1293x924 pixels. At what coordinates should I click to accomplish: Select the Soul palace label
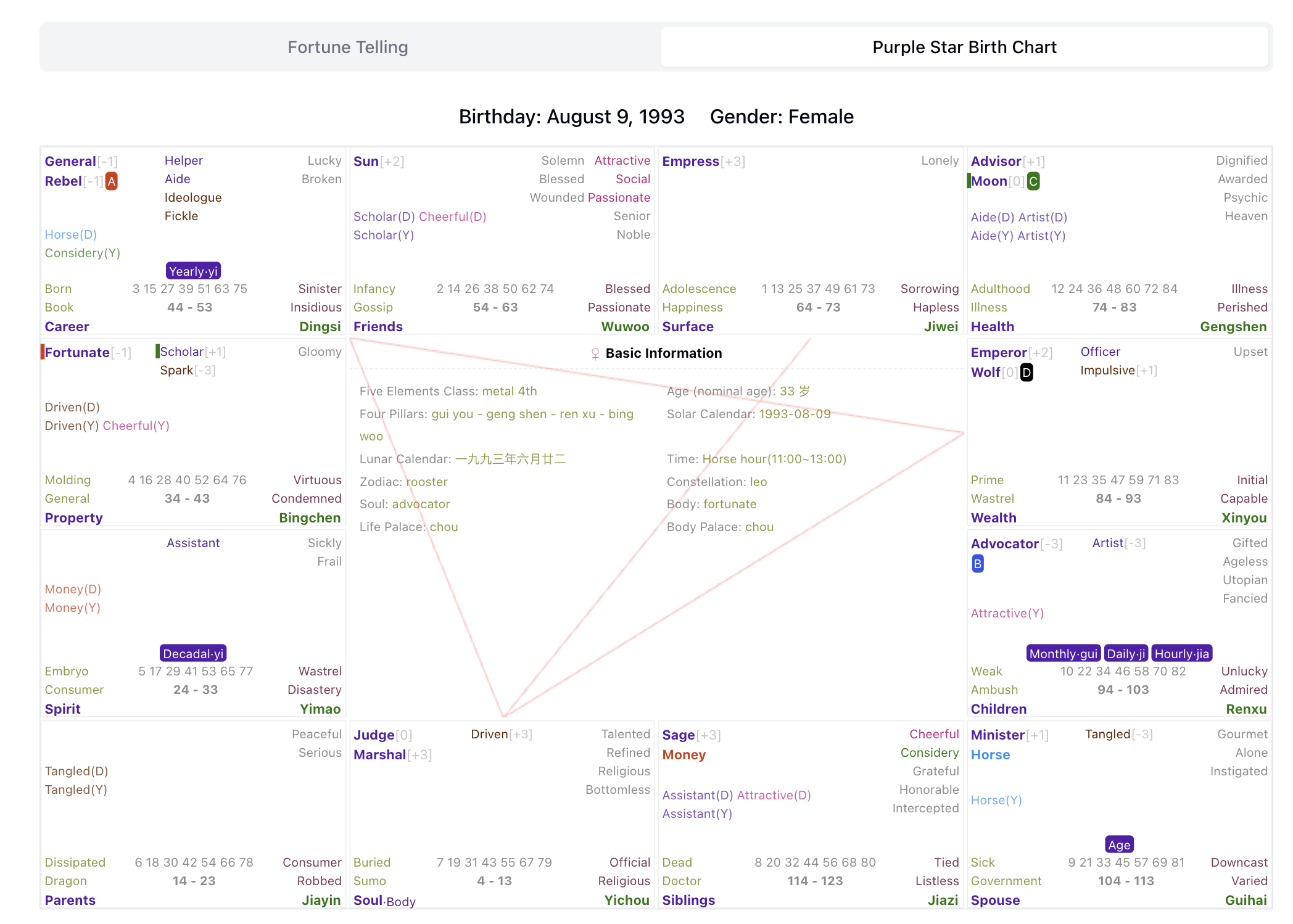pyautogui.click(x=368, y=901)
